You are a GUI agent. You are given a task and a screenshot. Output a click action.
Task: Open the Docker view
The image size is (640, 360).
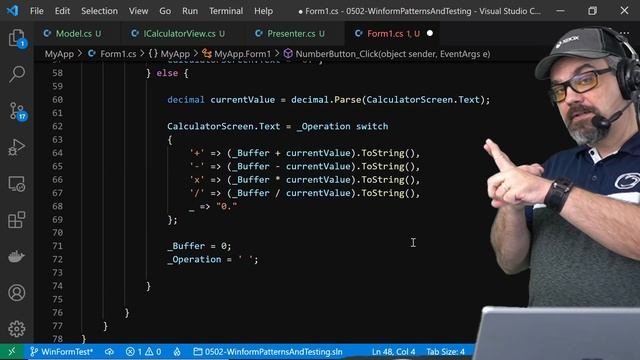pyautogui.click(x=17, y=256)
